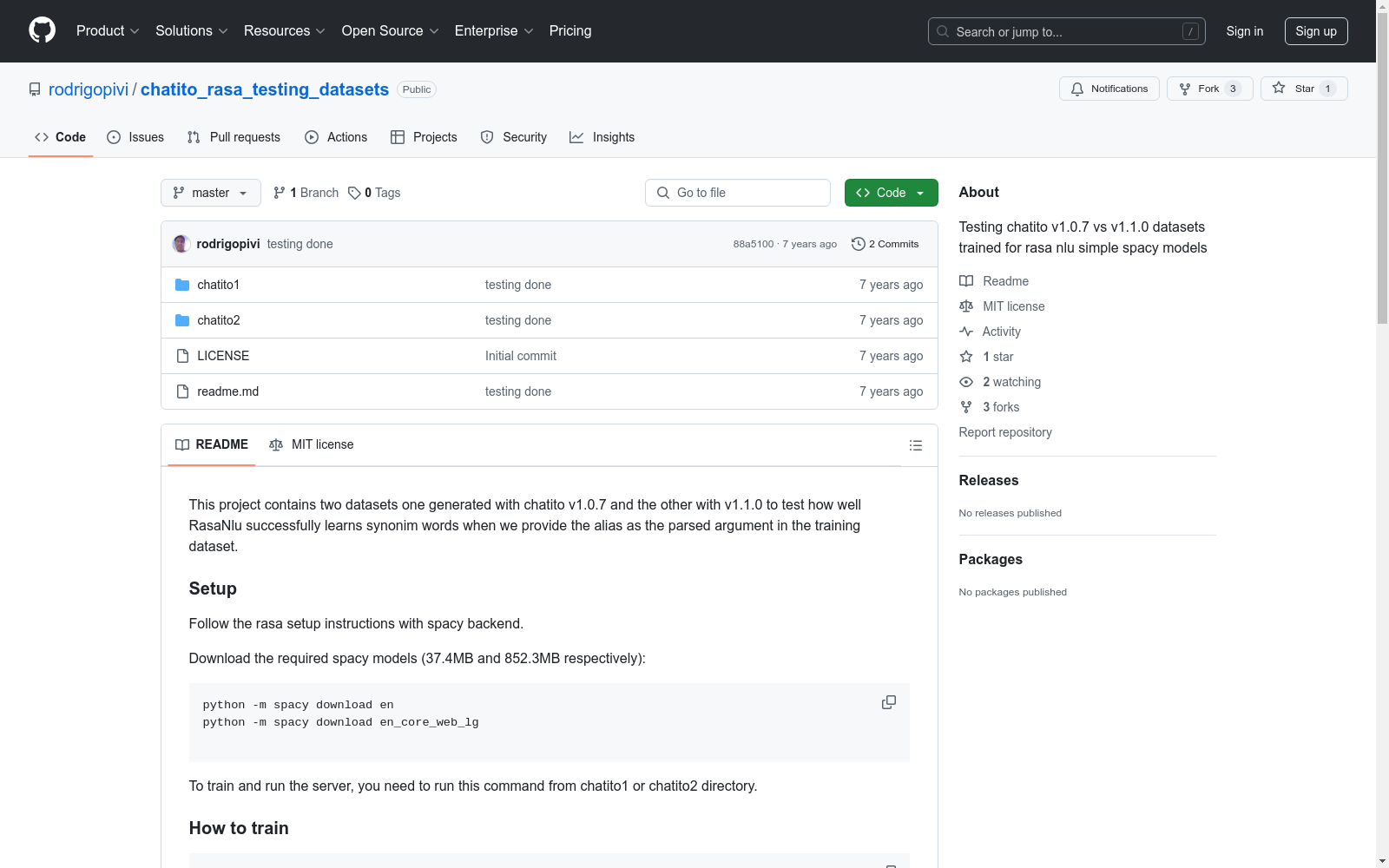Click the repository icon beside rodrigopivi
The image size is (1389, 868).
[x=35, y=89]
